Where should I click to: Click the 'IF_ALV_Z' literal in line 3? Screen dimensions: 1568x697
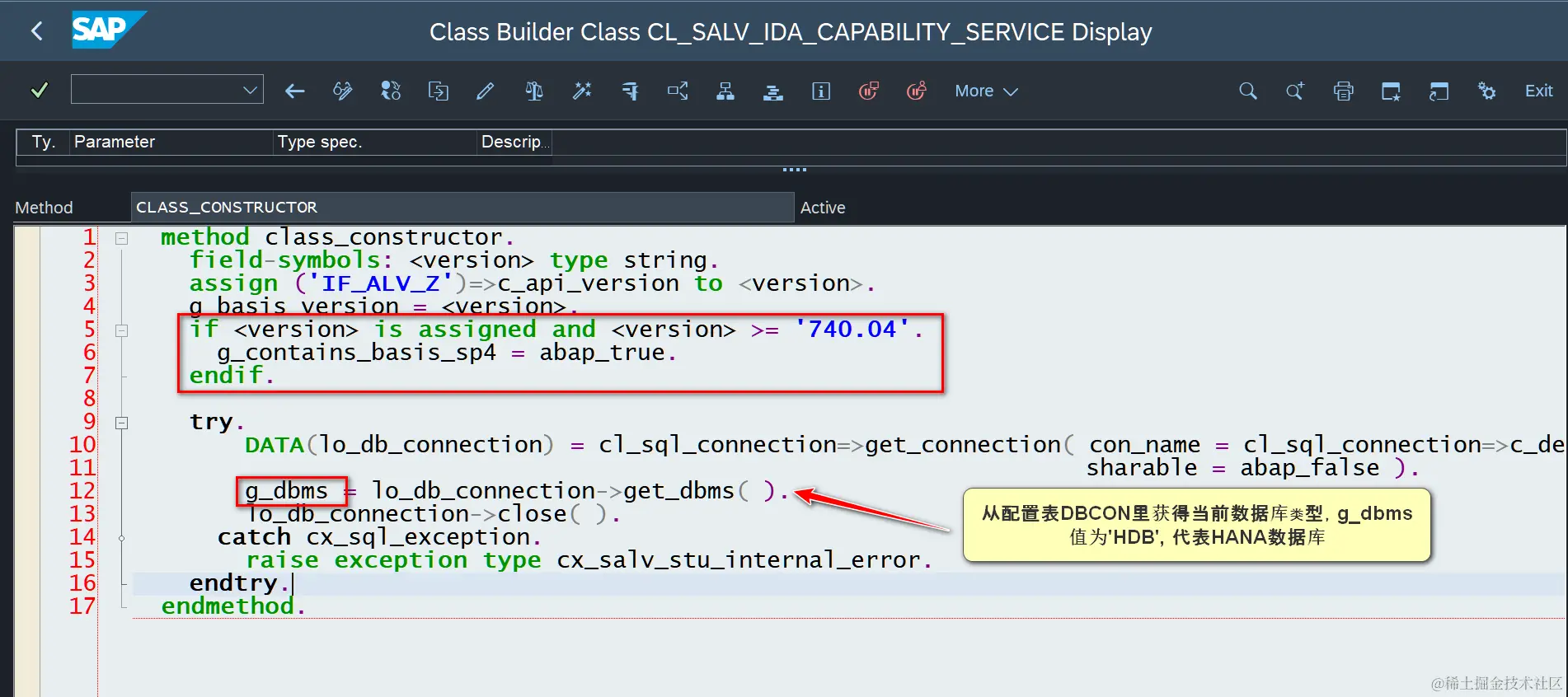[x=380, y=283]
